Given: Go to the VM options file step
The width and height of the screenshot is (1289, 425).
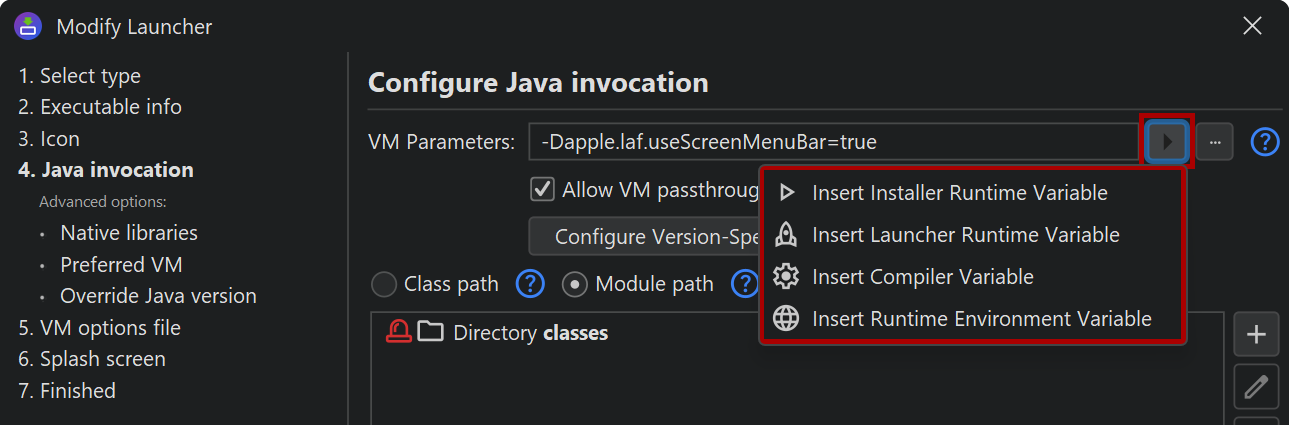Looking at the screenshot, I should pos(99,327).
